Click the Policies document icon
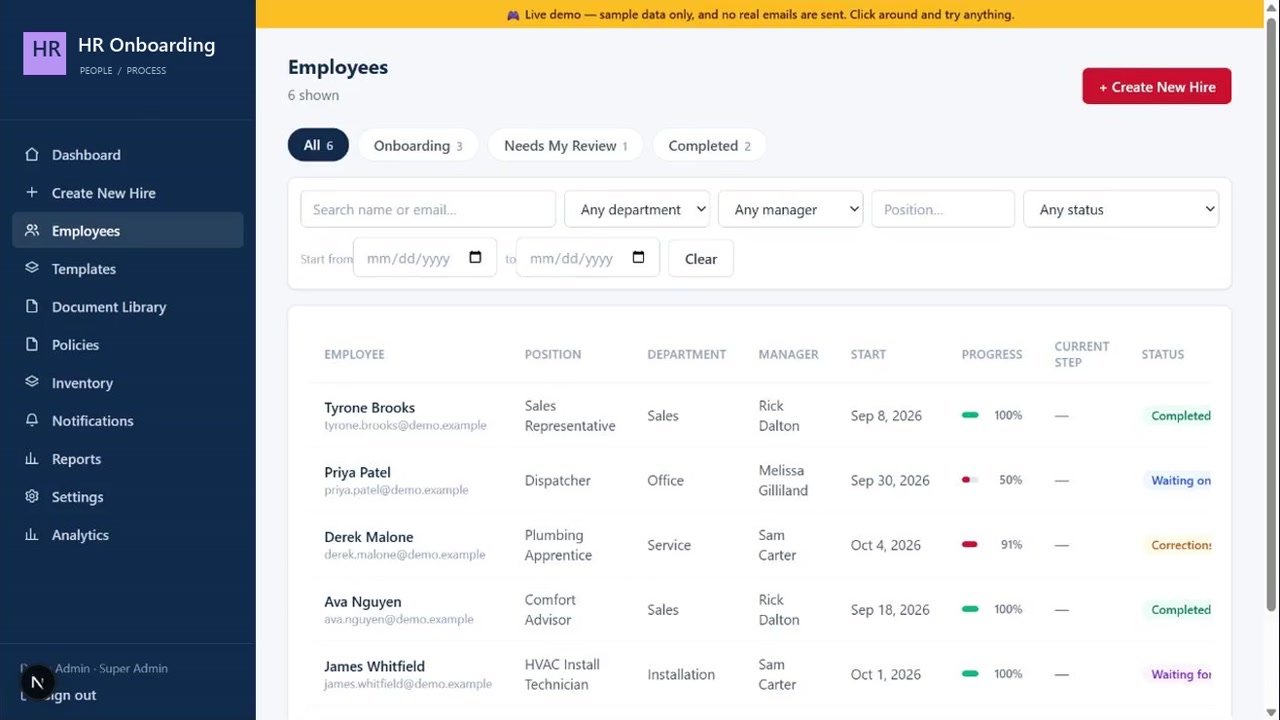This screenshot has width=1280, height=720. [x=32, y=345]
